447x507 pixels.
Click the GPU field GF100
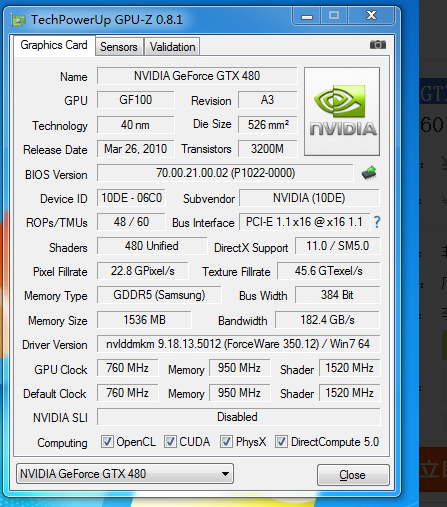[136, 100]
